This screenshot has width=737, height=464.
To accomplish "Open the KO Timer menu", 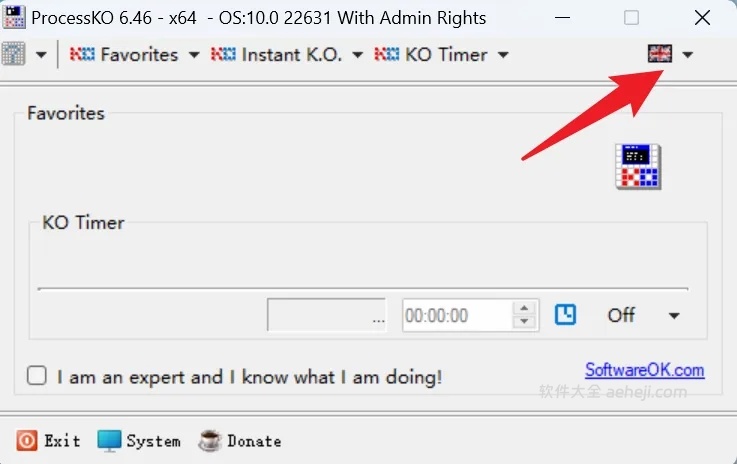I will tap(441, 54).
